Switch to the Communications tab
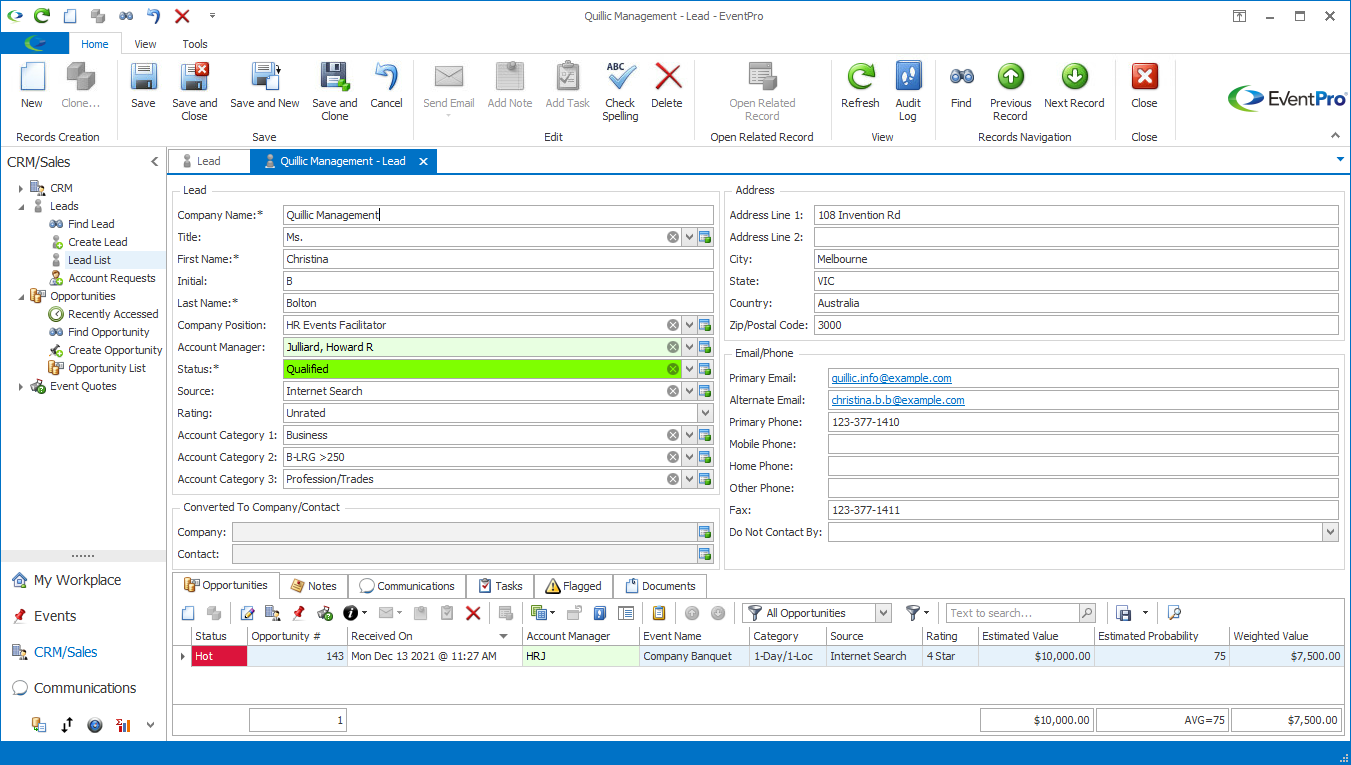Viewport: 1351px width, 765px height. click(407, 586)
